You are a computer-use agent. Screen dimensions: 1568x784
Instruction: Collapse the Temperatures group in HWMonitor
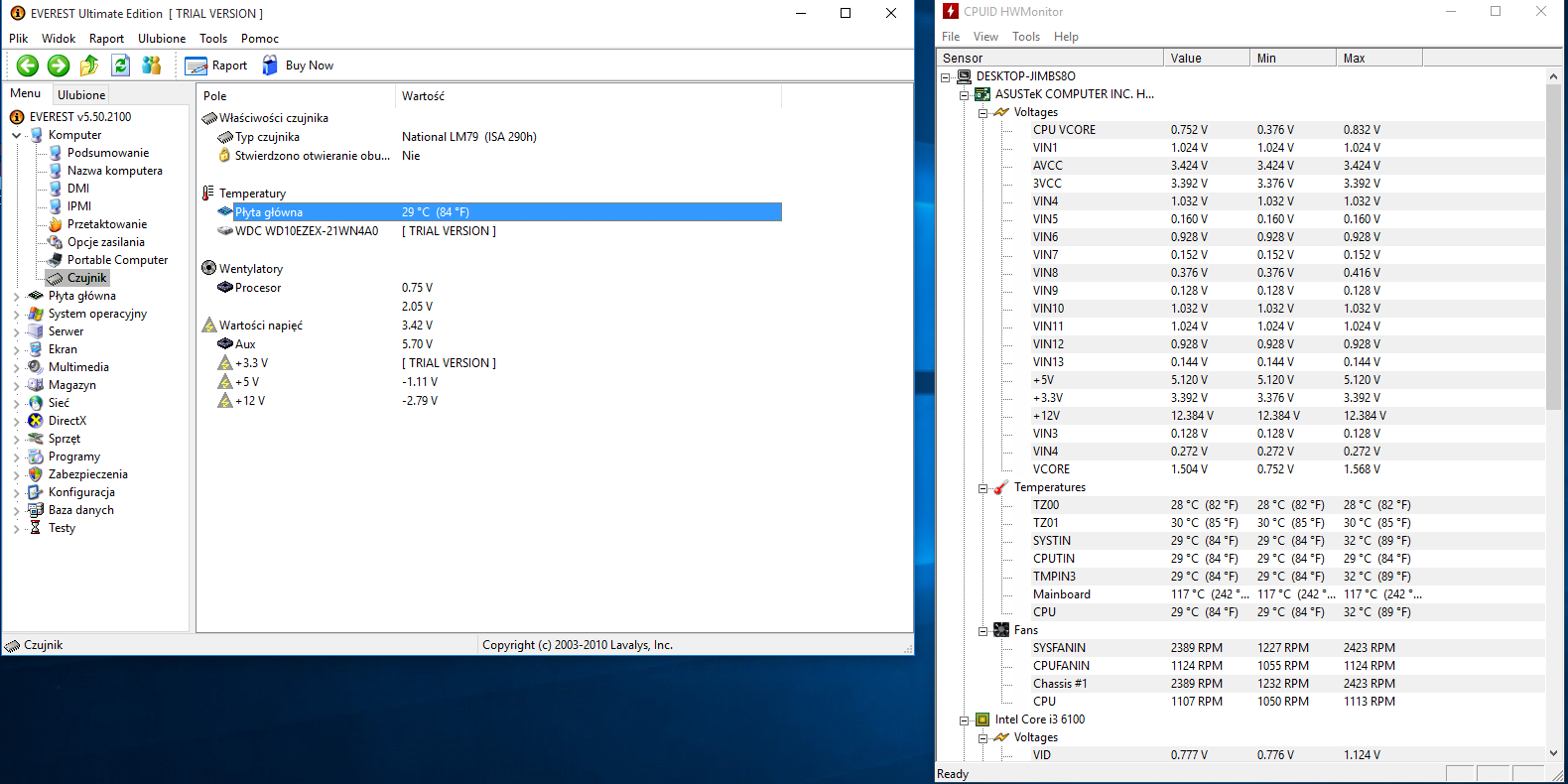click(982, 487)
